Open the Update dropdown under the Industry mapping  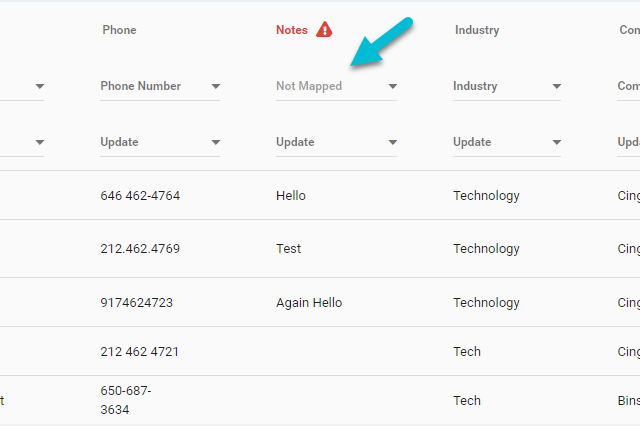tap(507, 142)
